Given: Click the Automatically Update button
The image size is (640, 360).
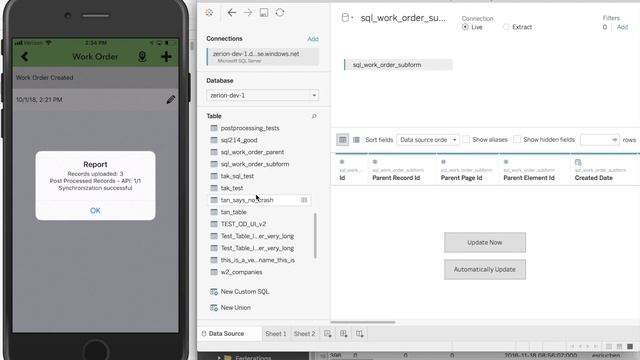Looking at the screenshot, I should 485,270.
